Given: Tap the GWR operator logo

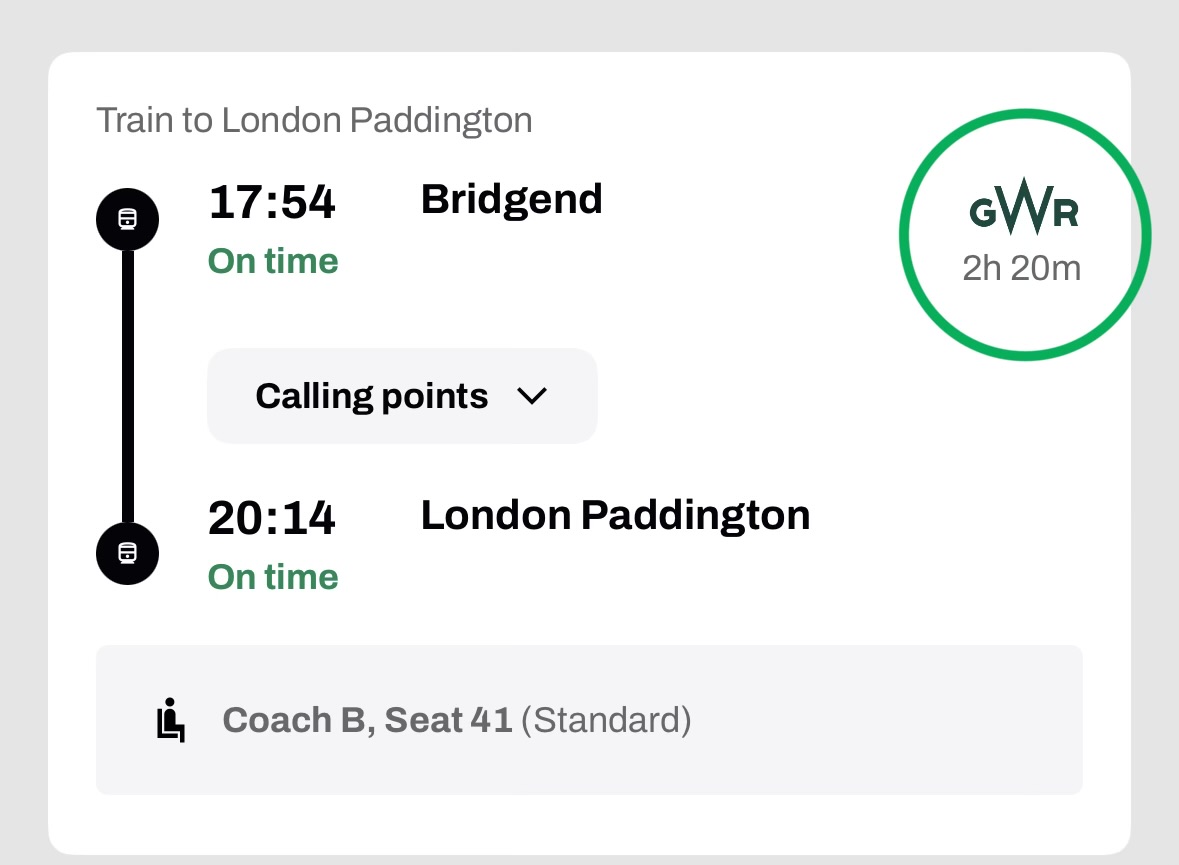Looking at the screenshot, I should 1024,213.
